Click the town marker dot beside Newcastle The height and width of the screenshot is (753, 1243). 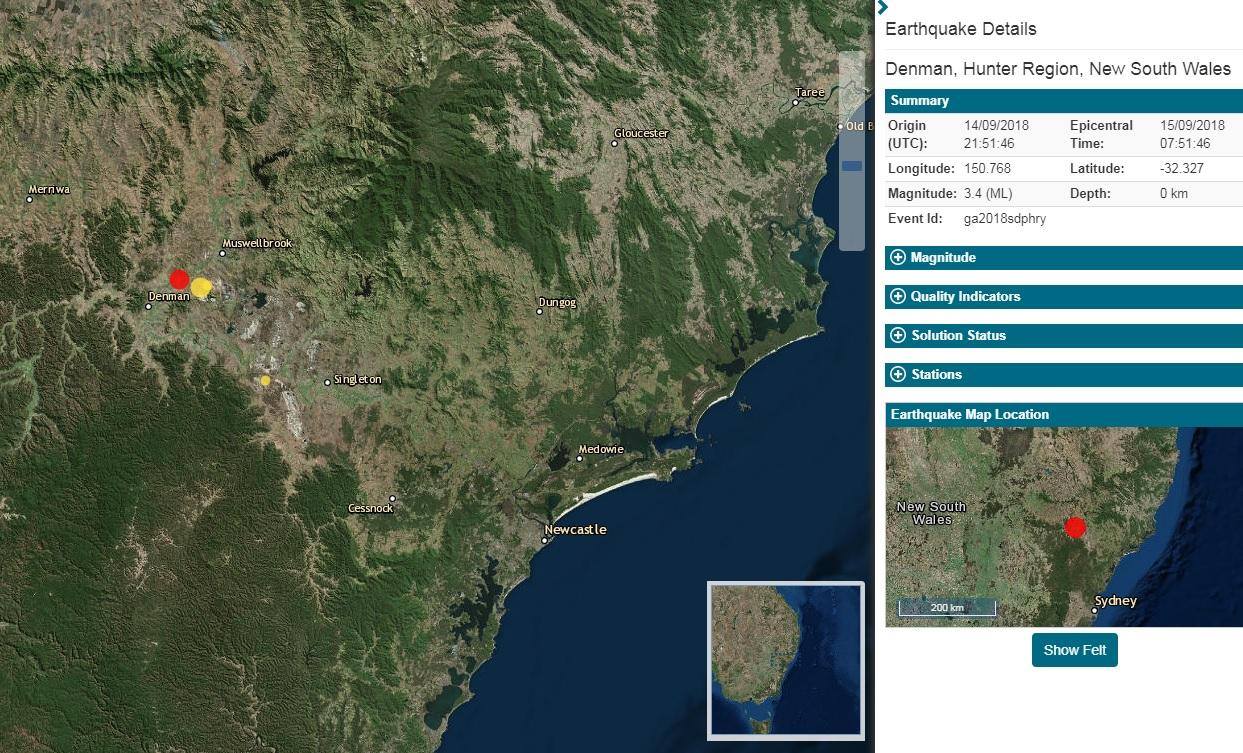coord(544,539)
